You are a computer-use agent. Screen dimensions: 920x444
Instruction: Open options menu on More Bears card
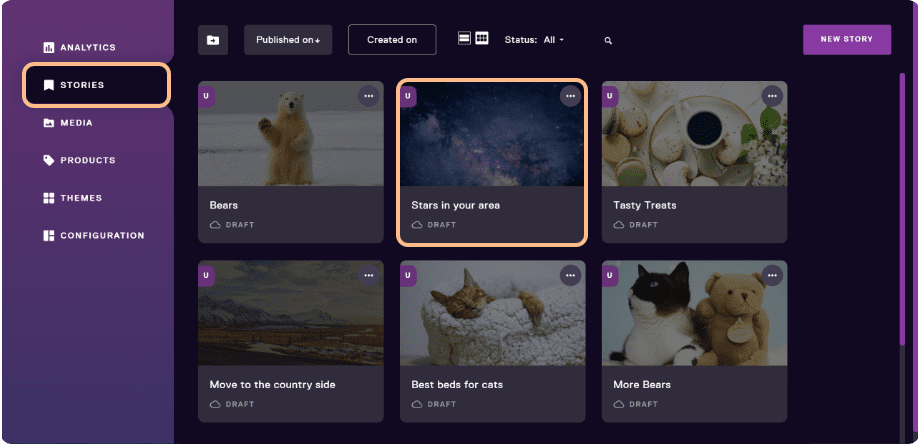click(772, 276)
